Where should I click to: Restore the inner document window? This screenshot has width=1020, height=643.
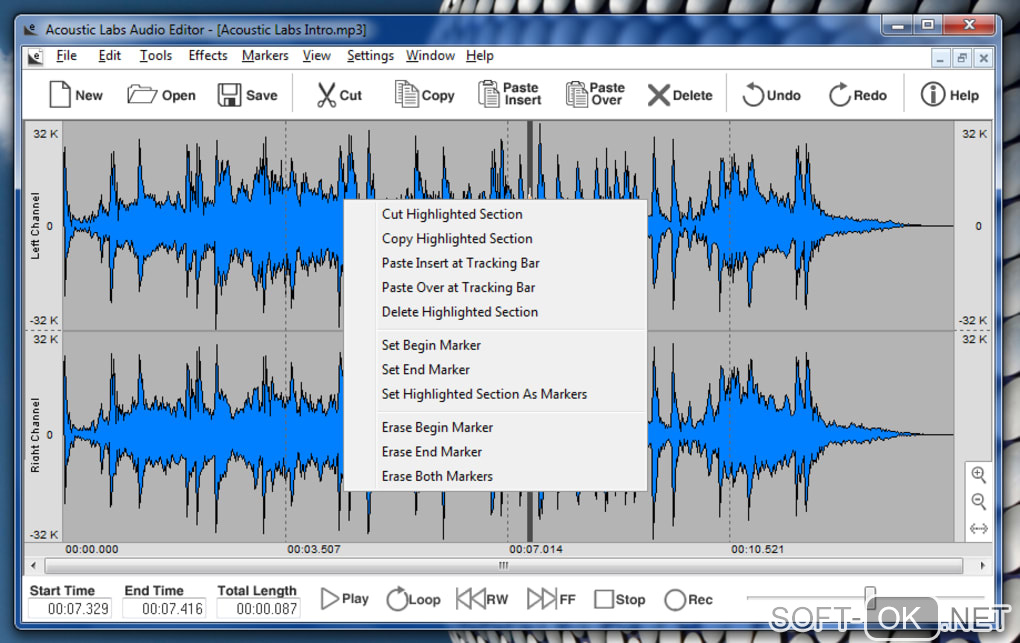coord(961,59)
